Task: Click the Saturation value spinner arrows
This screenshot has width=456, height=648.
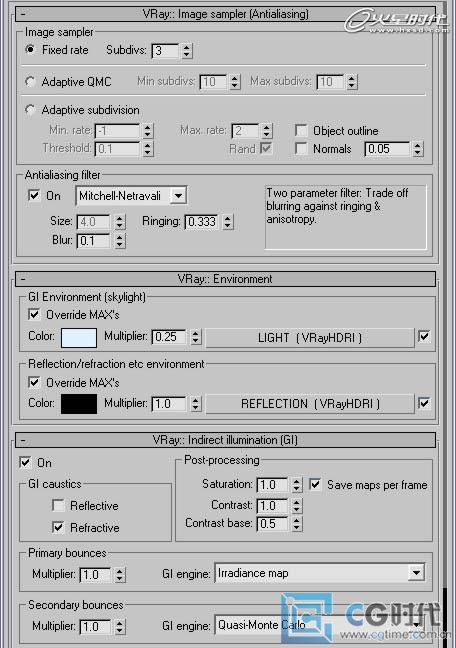Action: tap(296, 484)
